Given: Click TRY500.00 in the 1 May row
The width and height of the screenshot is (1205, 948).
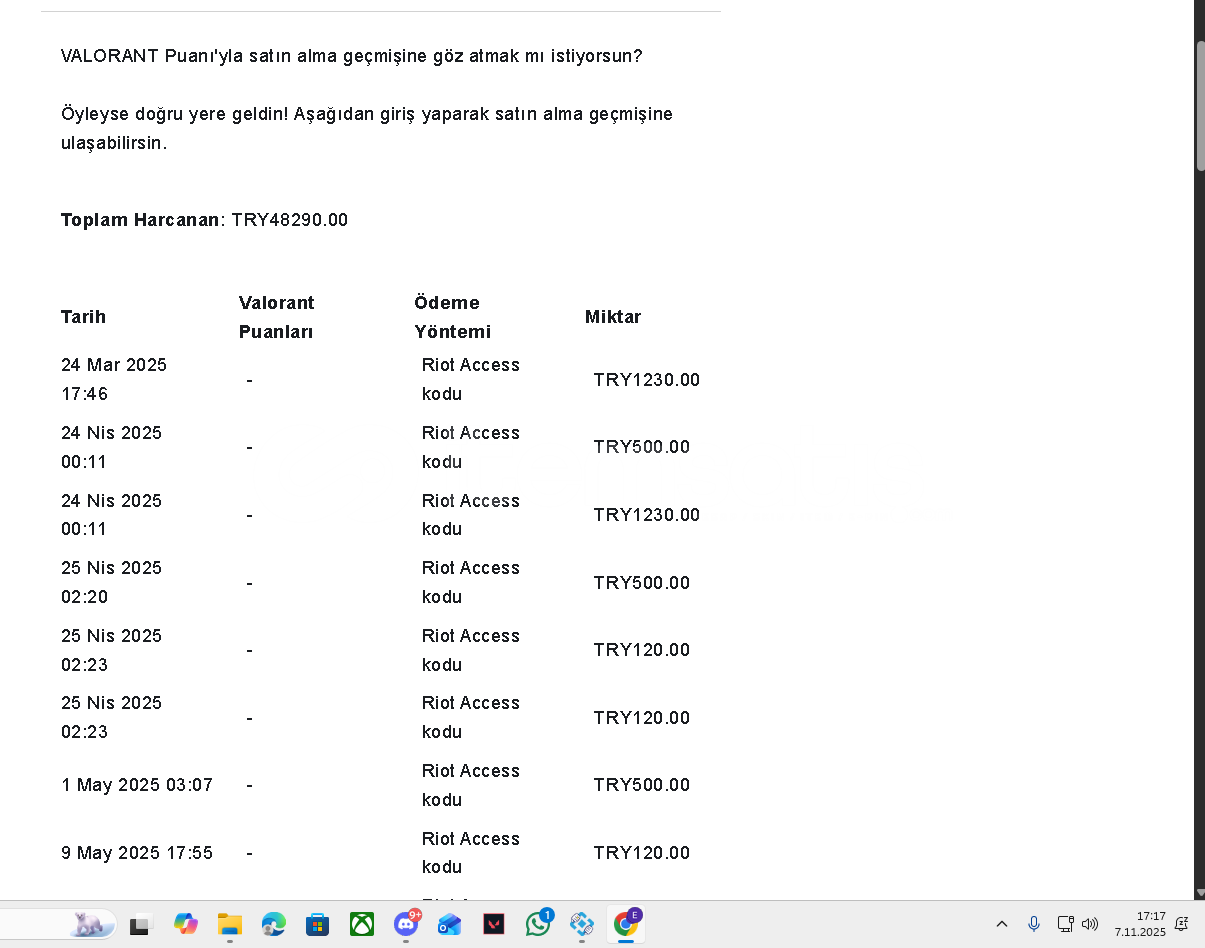Looking at the screenshot, I should pyautogui.click(x=642, y=785).
